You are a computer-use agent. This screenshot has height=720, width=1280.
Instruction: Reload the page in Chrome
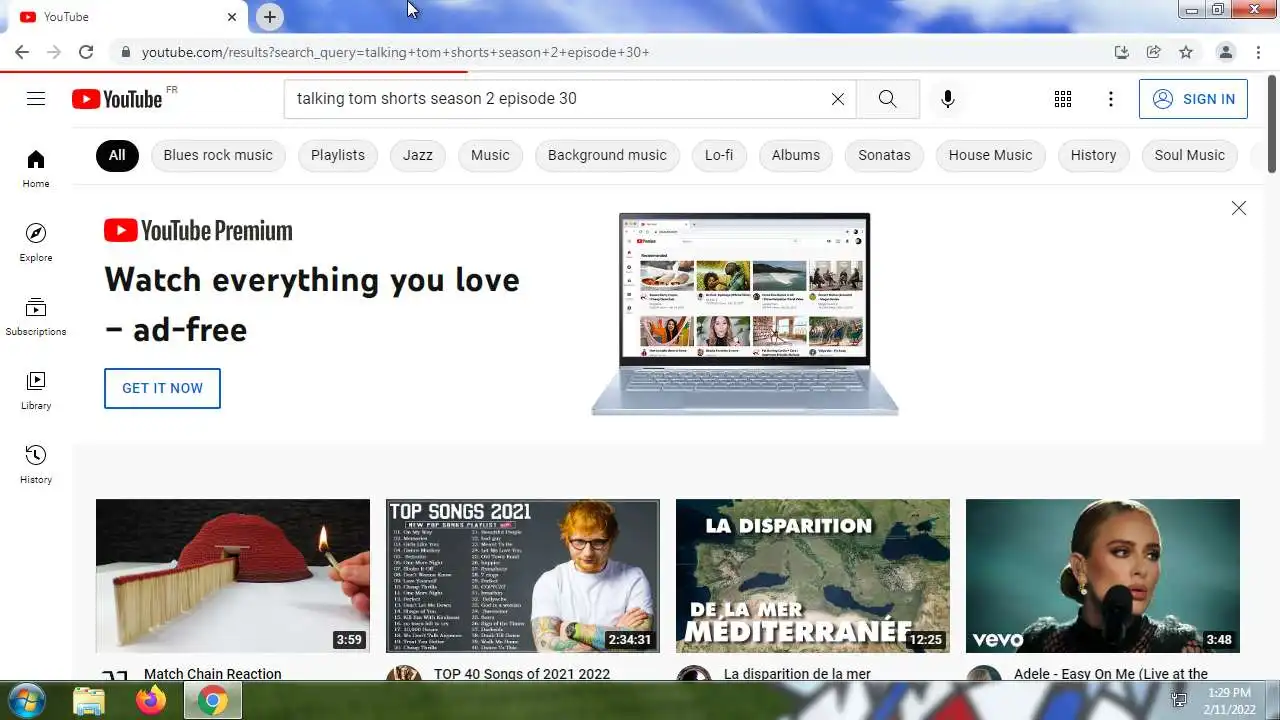[x=86, y=52]
